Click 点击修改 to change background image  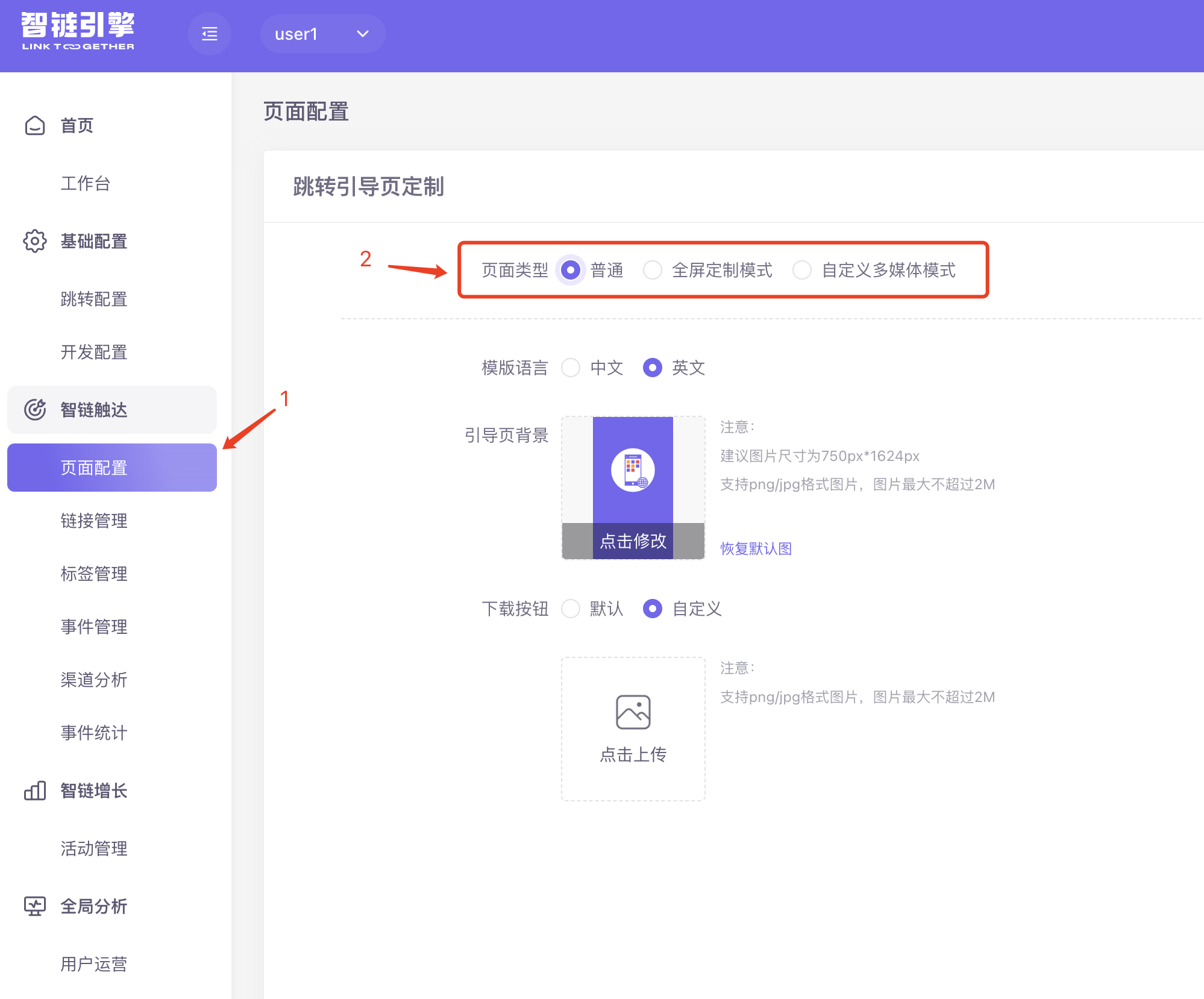[x=632, y=542]
